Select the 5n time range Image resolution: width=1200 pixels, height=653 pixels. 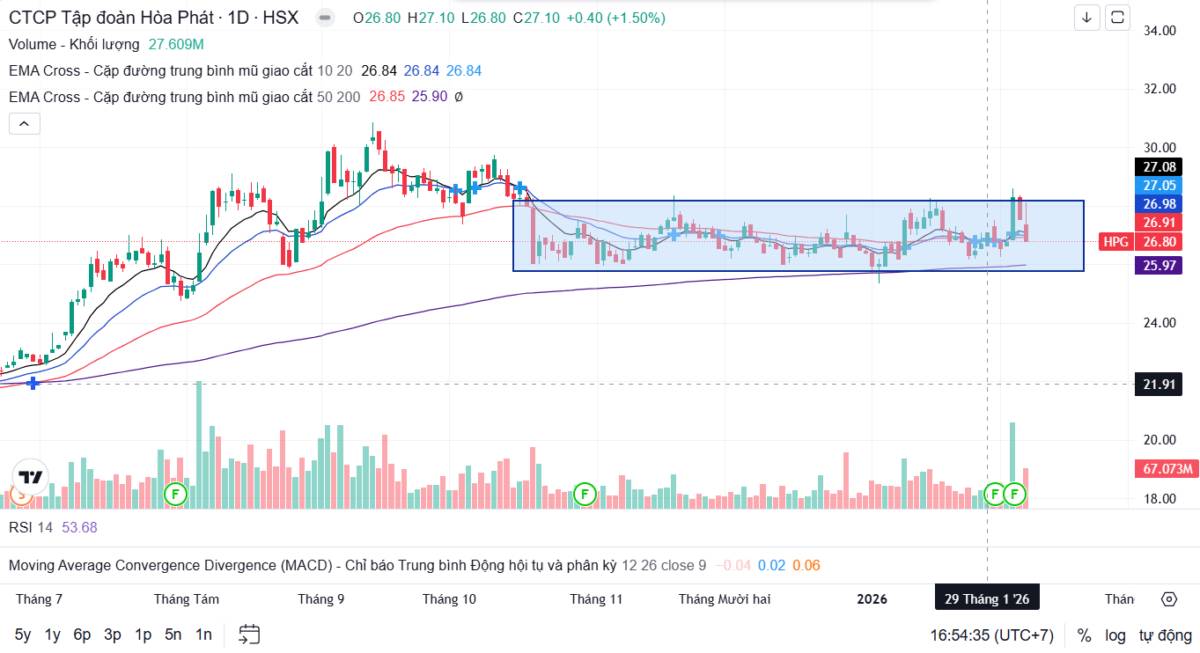click(x=173, y=634)
